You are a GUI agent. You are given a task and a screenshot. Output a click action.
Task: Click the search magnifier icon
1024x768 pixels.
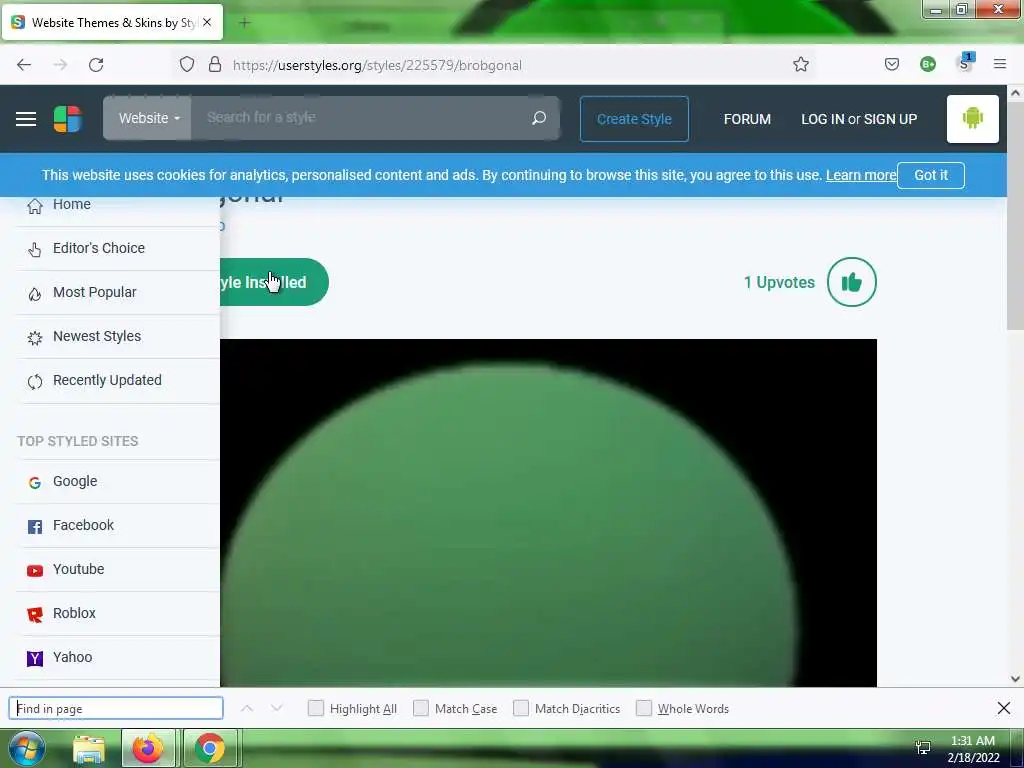coord(539,118)
